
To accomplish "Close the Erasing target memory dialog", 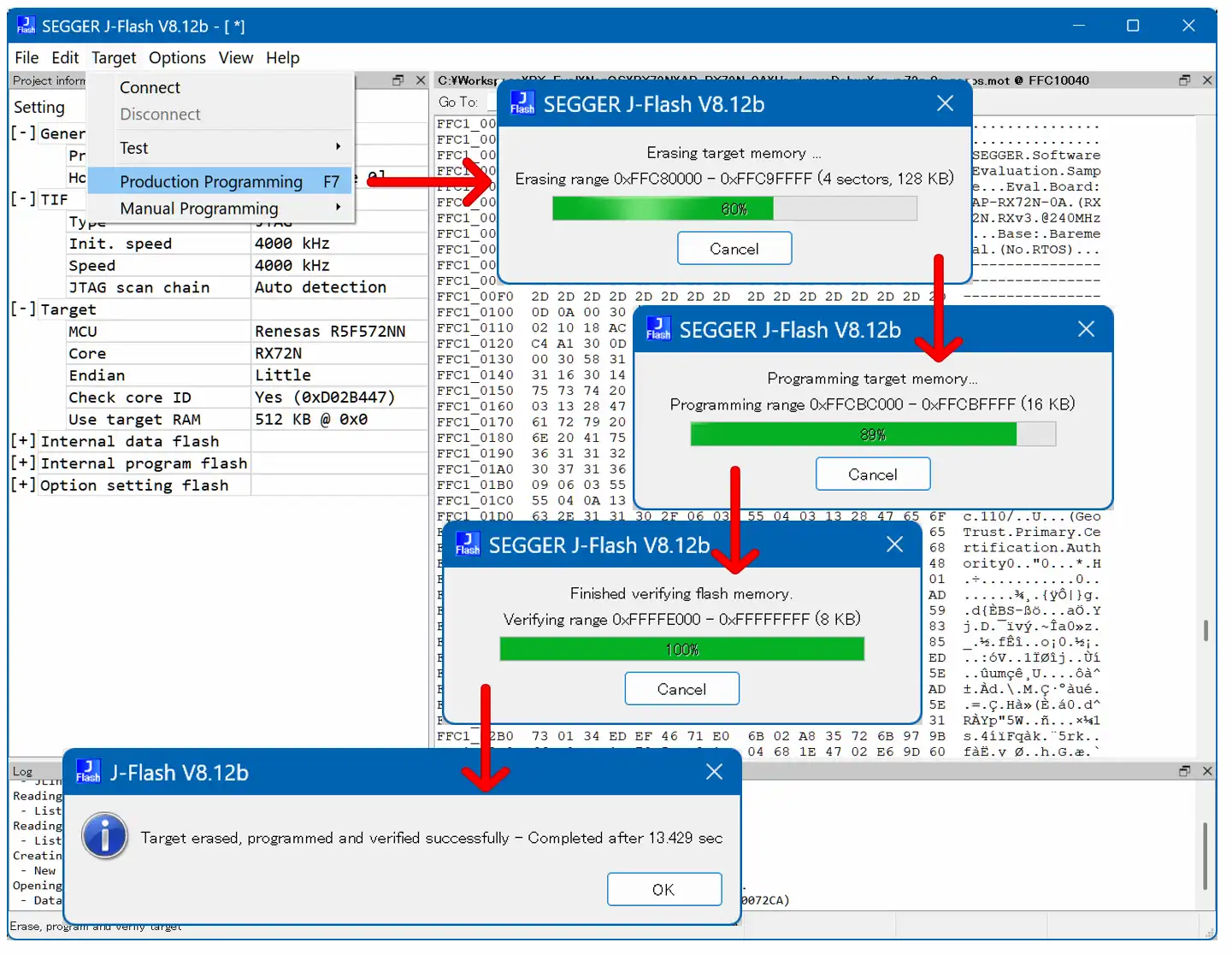I will pyautogui.click(x=945, y=103).
